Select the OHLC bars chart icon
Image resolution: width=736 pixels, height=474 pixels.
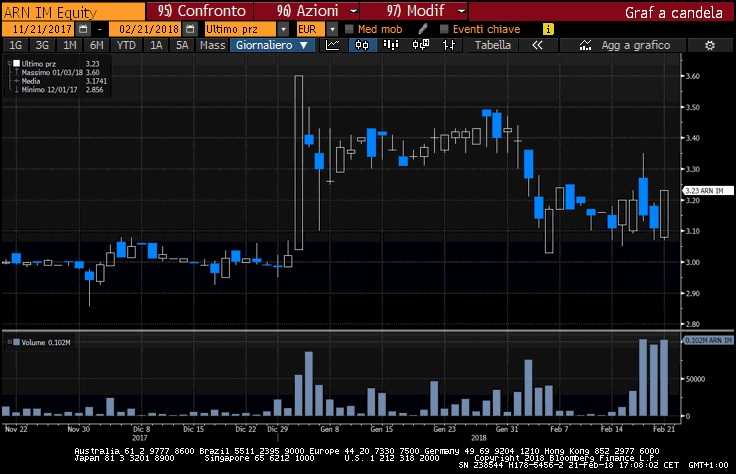(x=449, y=45)
